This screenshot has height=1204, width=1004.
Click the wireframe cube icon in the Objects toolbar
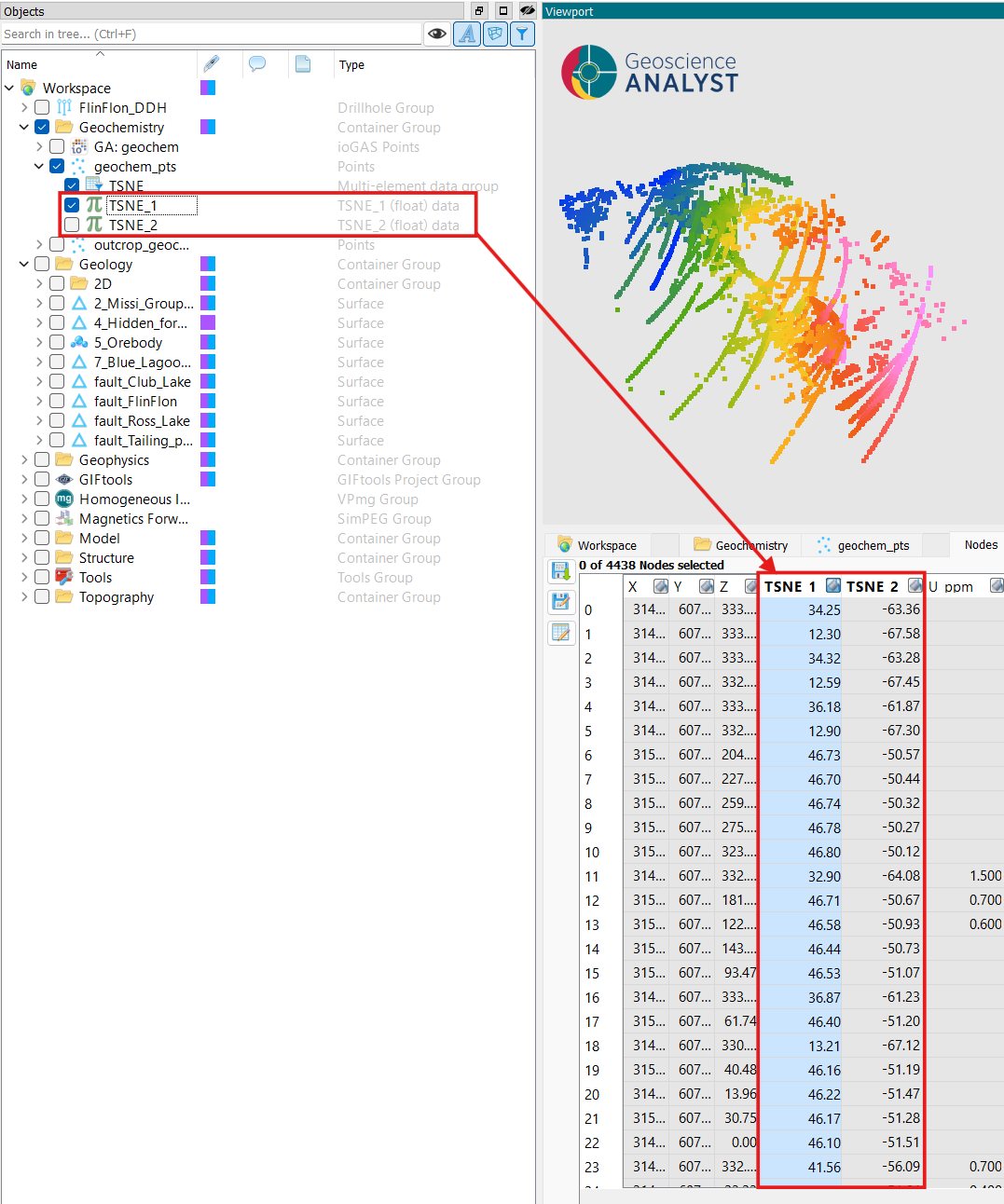(495, 34)
